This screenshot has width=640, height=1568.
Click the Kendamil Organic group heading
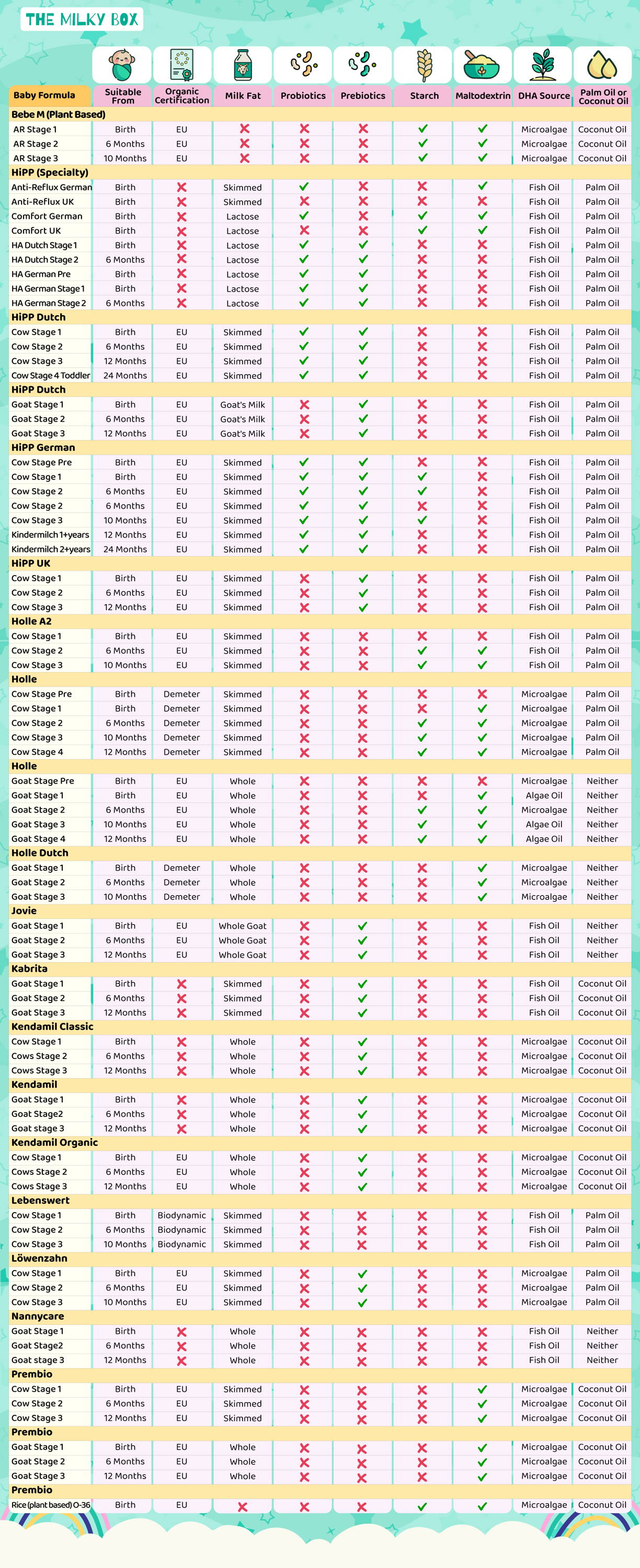point(55,1143)
